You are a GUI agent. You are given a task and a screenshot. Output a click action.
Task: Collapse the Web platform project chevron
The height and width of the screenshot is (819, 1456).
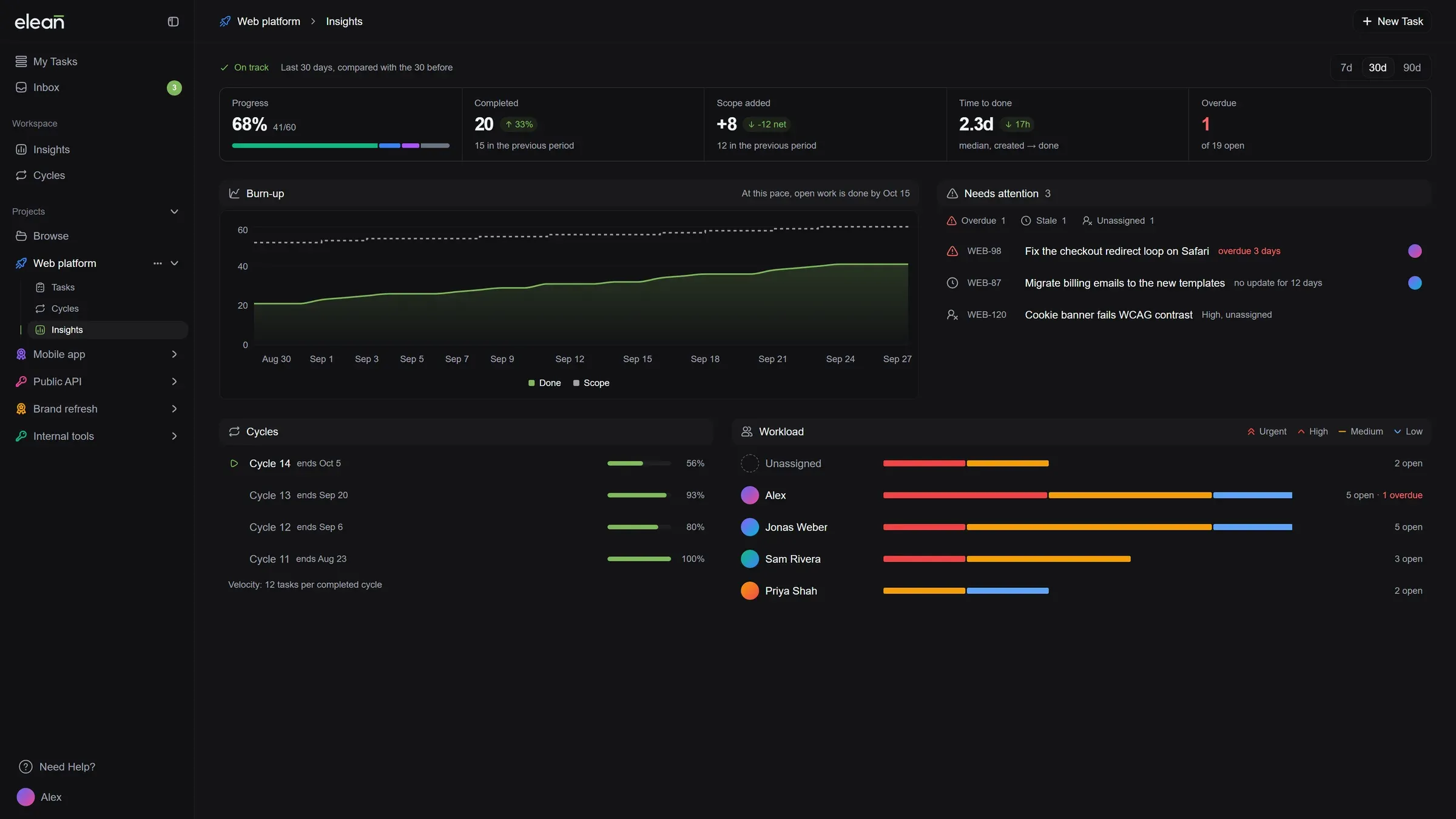click(x=174, y=263)
